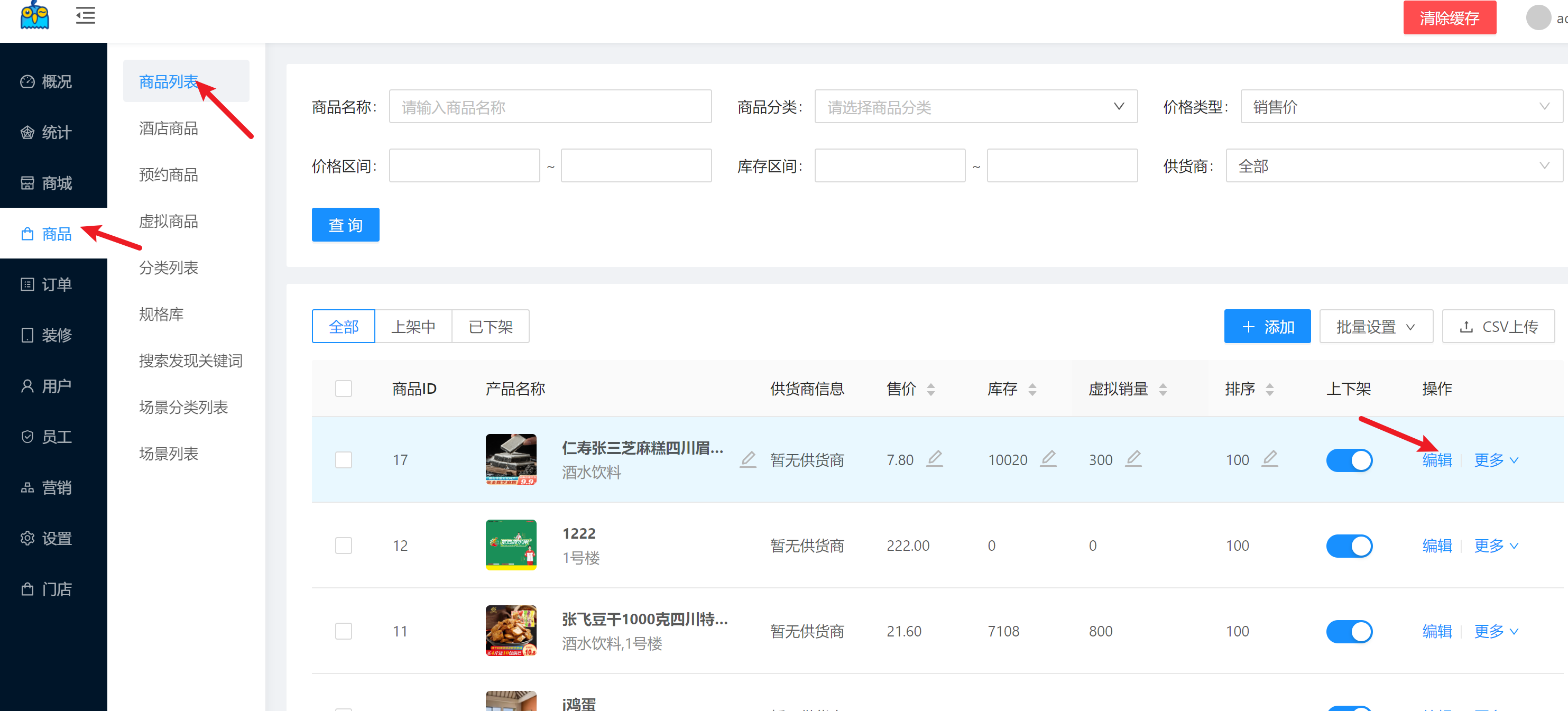
Task: Open 分类列表 in the submenu
Action: pos(169,268)
